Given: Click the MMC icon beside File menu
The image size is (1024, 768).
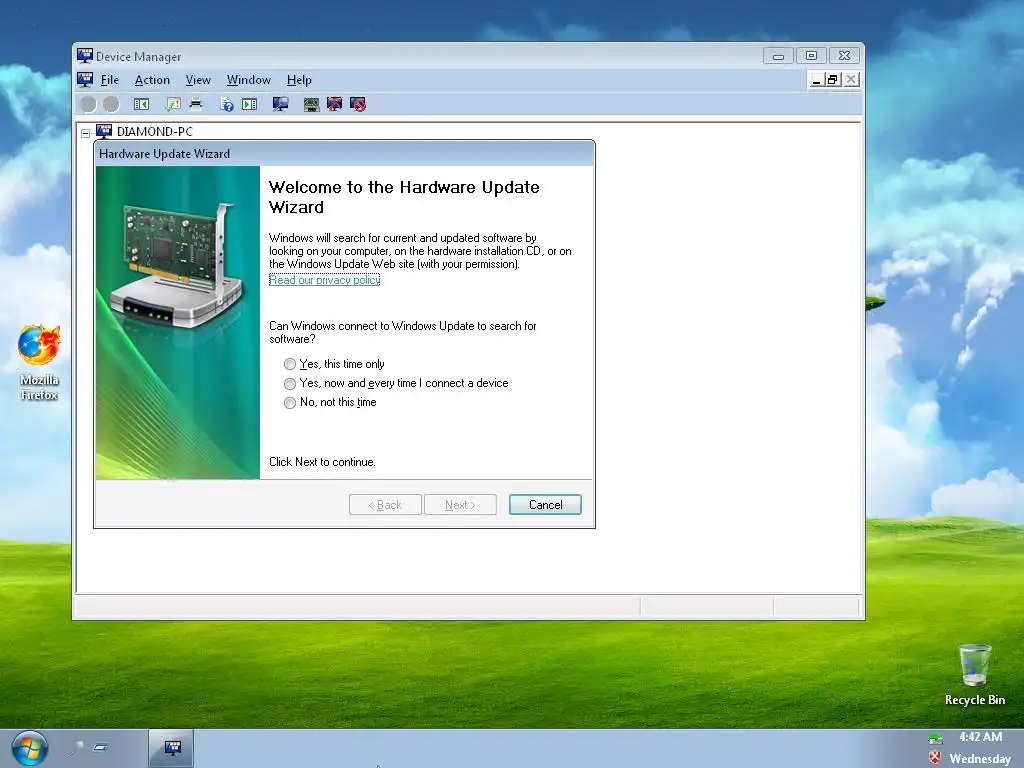Looking at the screenshot, I should [85, 80].
